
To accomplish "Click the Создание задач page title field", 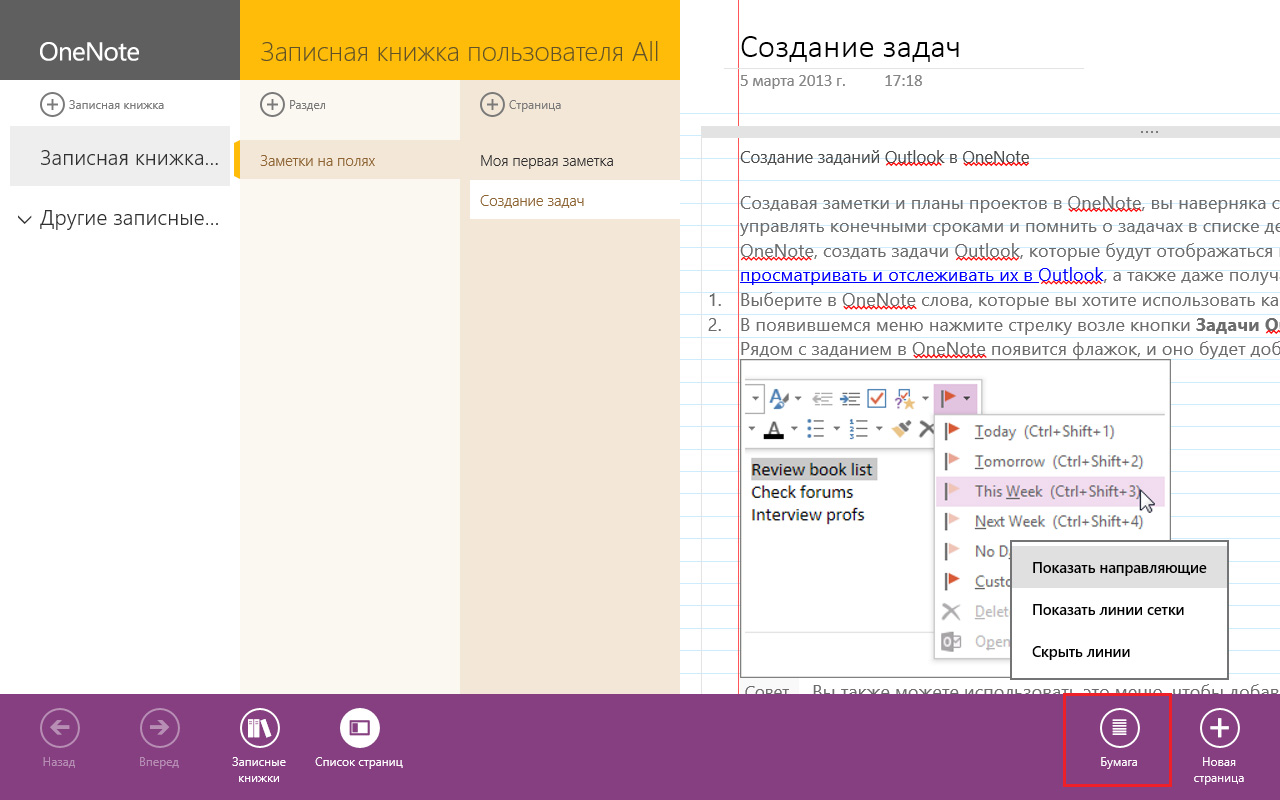I will coord(850,47).
